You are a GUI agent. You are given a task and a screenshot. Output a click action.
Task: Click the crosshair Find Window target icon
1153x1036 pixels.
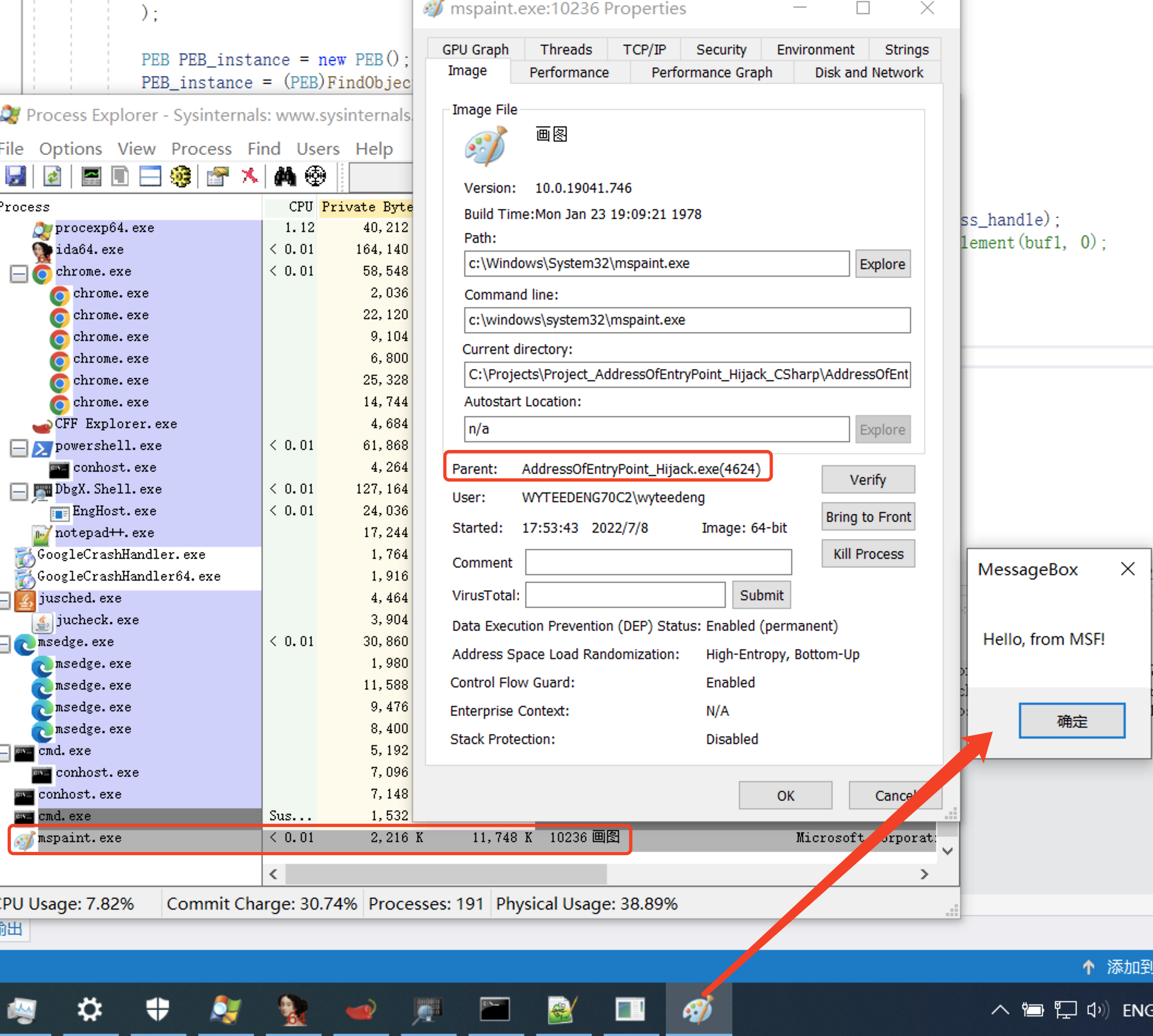pos(315,176)
